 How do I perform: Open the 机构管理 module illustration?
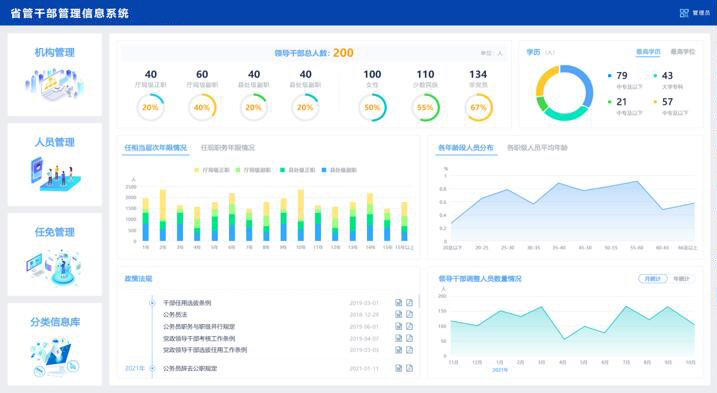tap(54, 84)
